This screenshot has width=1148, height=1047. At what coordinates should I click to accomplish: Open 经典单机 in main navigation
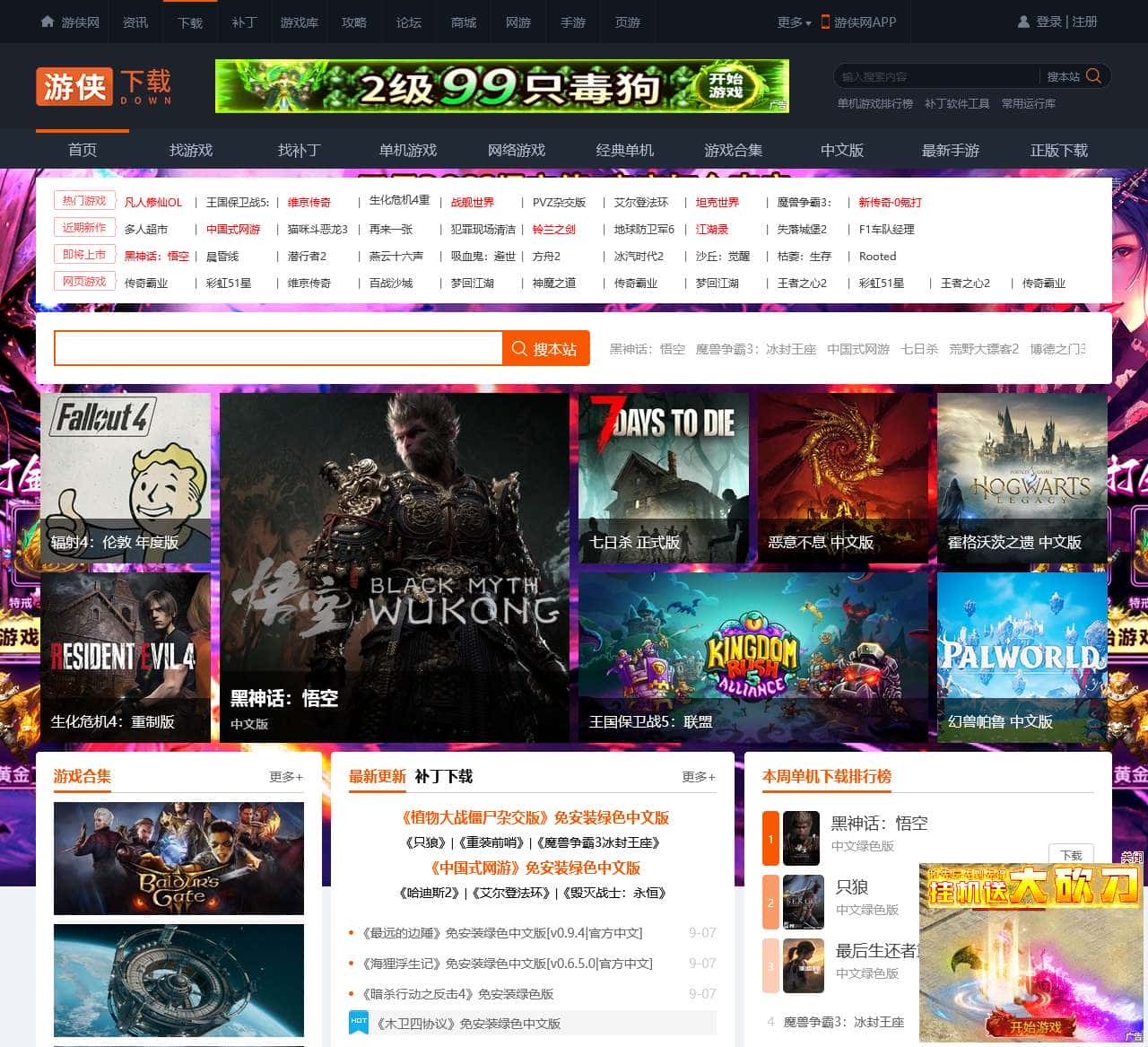[x=625, y=150]
